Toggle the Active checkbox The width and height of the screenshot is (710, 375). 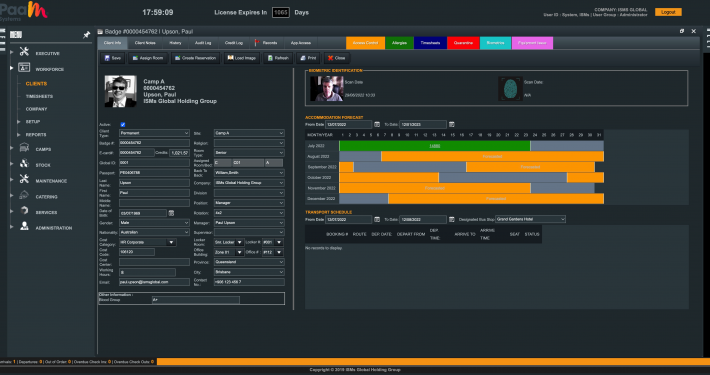point(123,125)
